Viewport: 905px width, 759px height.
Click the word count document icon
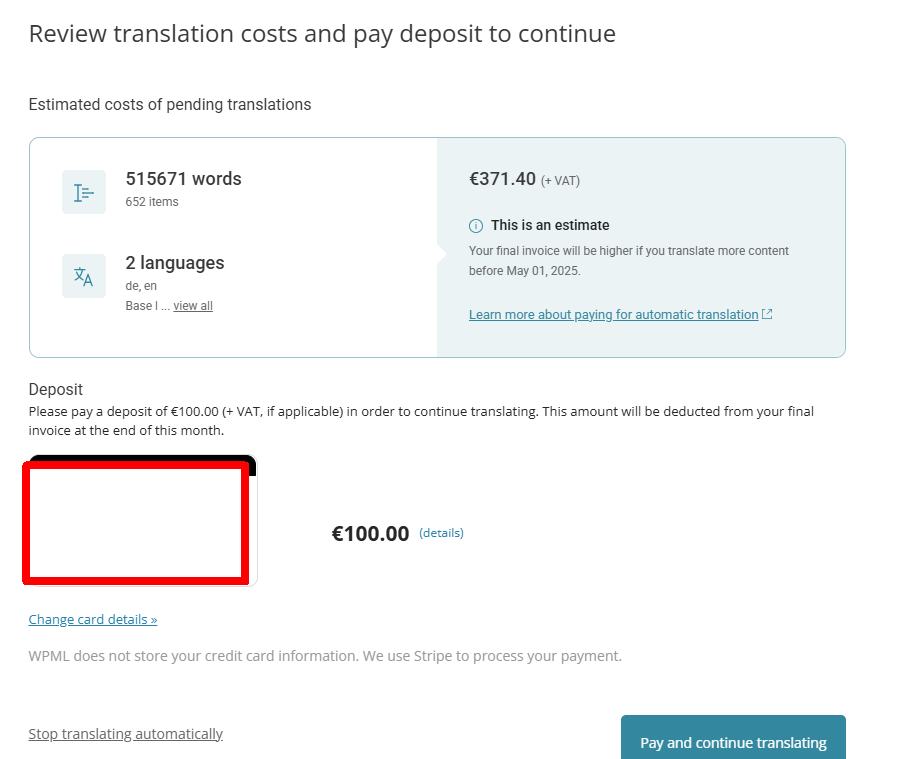point(84,192)
